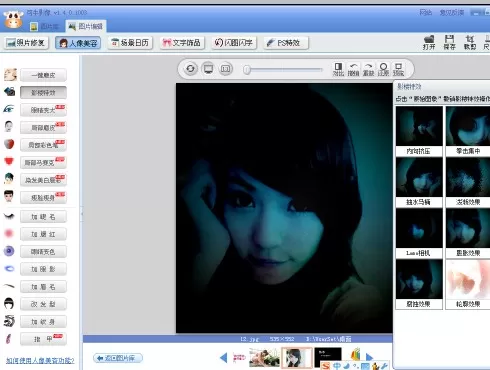Click the 撤销 undo arrow icon
This screenshot has height=370, width=490.
click(353, 69)
